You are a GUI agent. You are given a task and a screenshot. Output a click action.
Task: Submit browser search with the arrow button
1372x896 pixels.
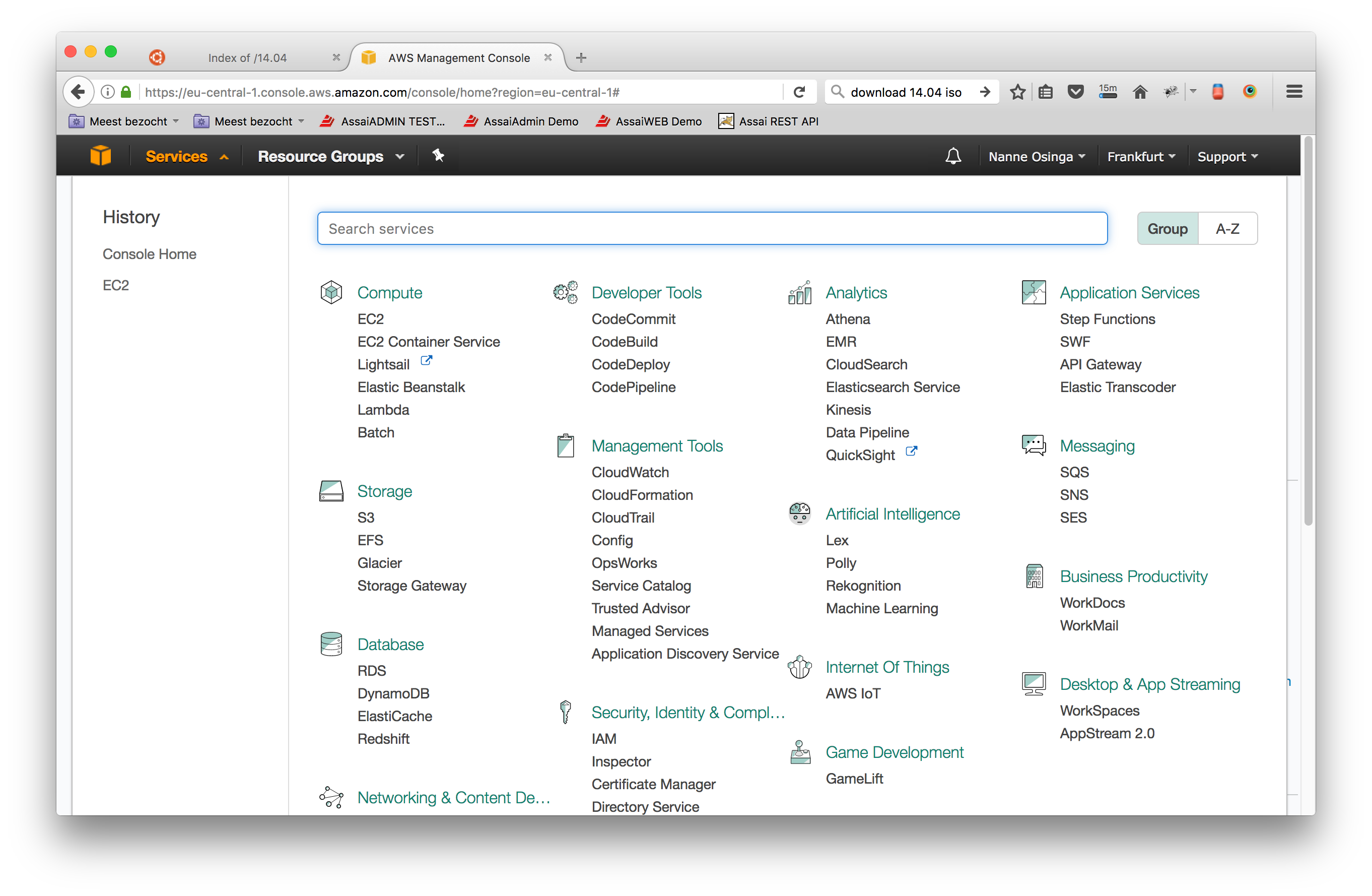(x=985, y=92)
